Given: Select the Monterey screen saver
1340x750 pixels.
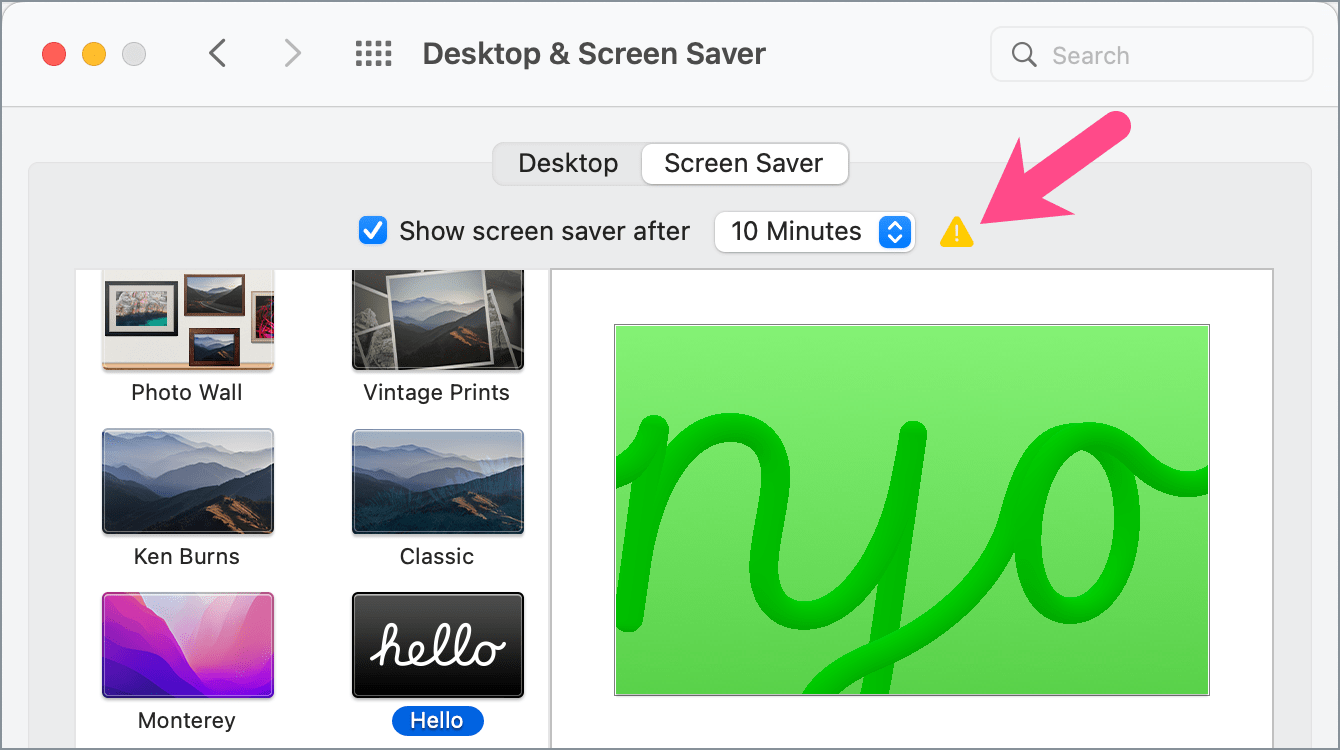Looking at the screenshot, I should [x=187, y=645].
